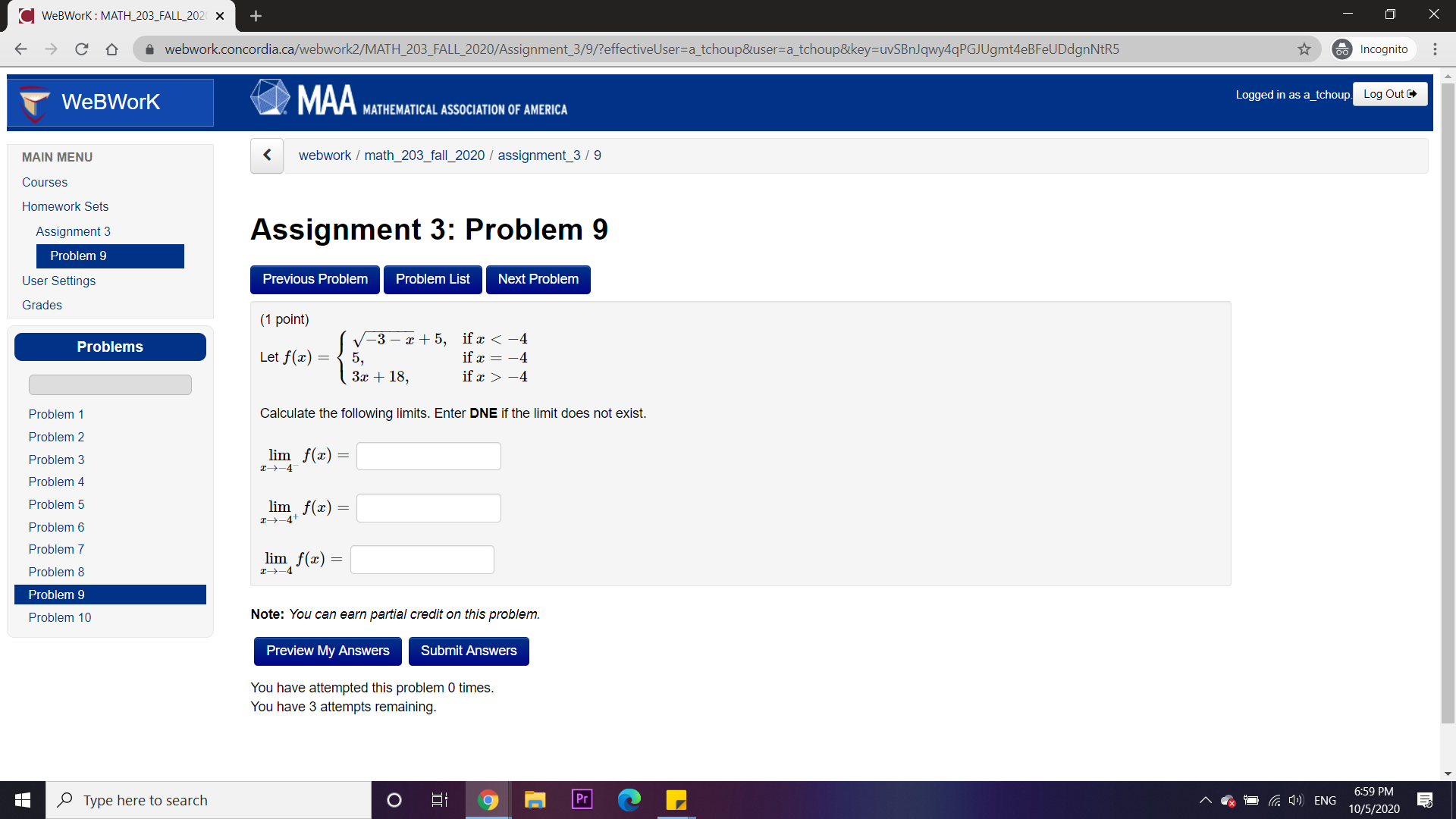Image resolution: width=1456 pixels, height=819 pixels.
Task: Focus the left-hand limit answer field
Action: point(428,456)
